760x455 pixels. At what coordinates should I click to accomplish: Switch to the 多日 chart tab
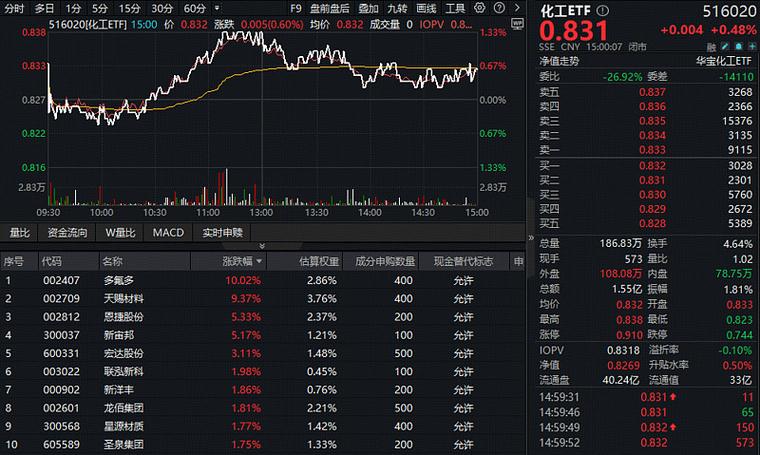[x=45, y=7]
